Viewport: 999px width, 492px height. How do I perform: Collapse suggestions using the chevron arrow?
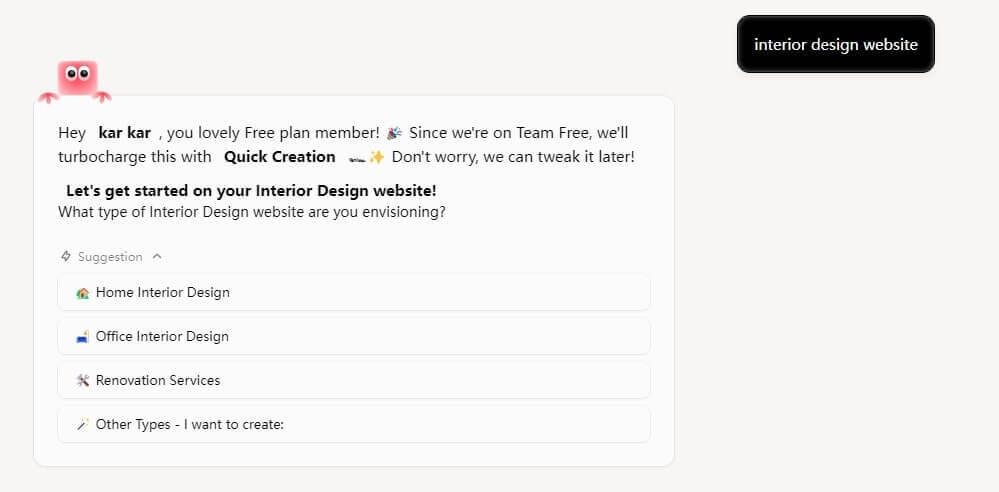click(157, 257)
